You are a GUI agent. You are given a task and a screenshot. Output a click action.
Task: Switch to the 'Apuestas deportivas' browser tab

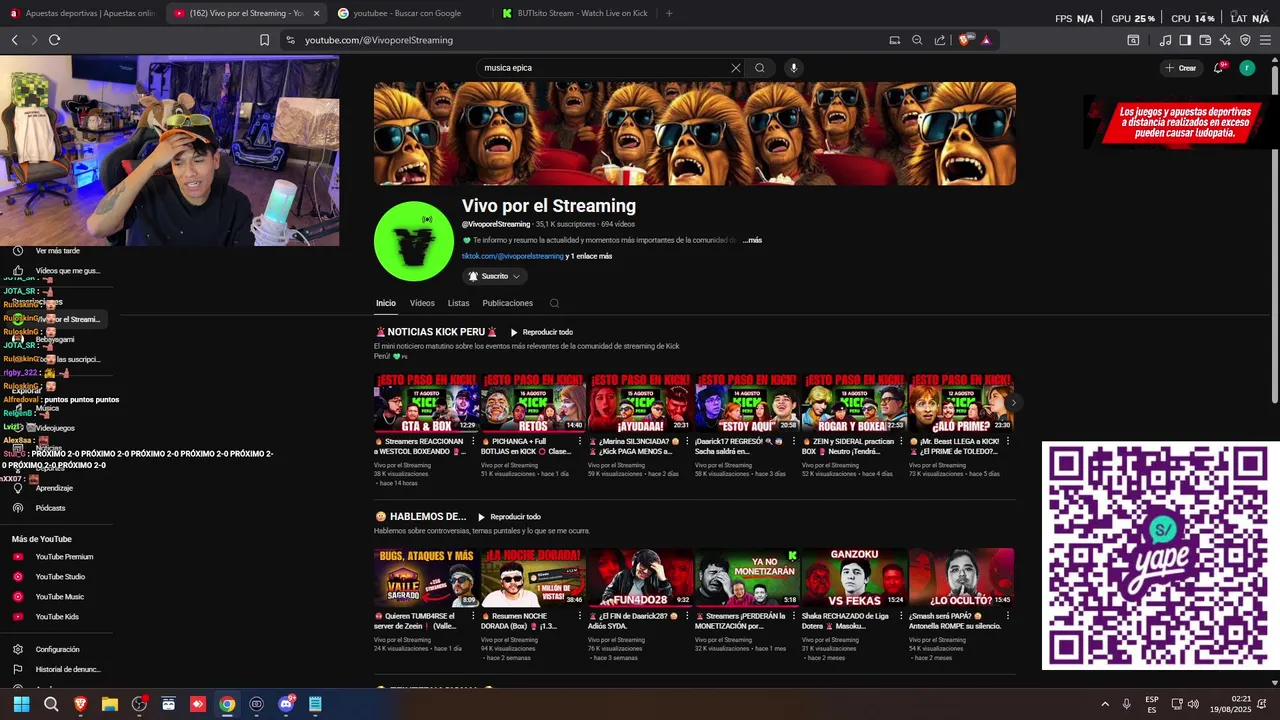82,13
